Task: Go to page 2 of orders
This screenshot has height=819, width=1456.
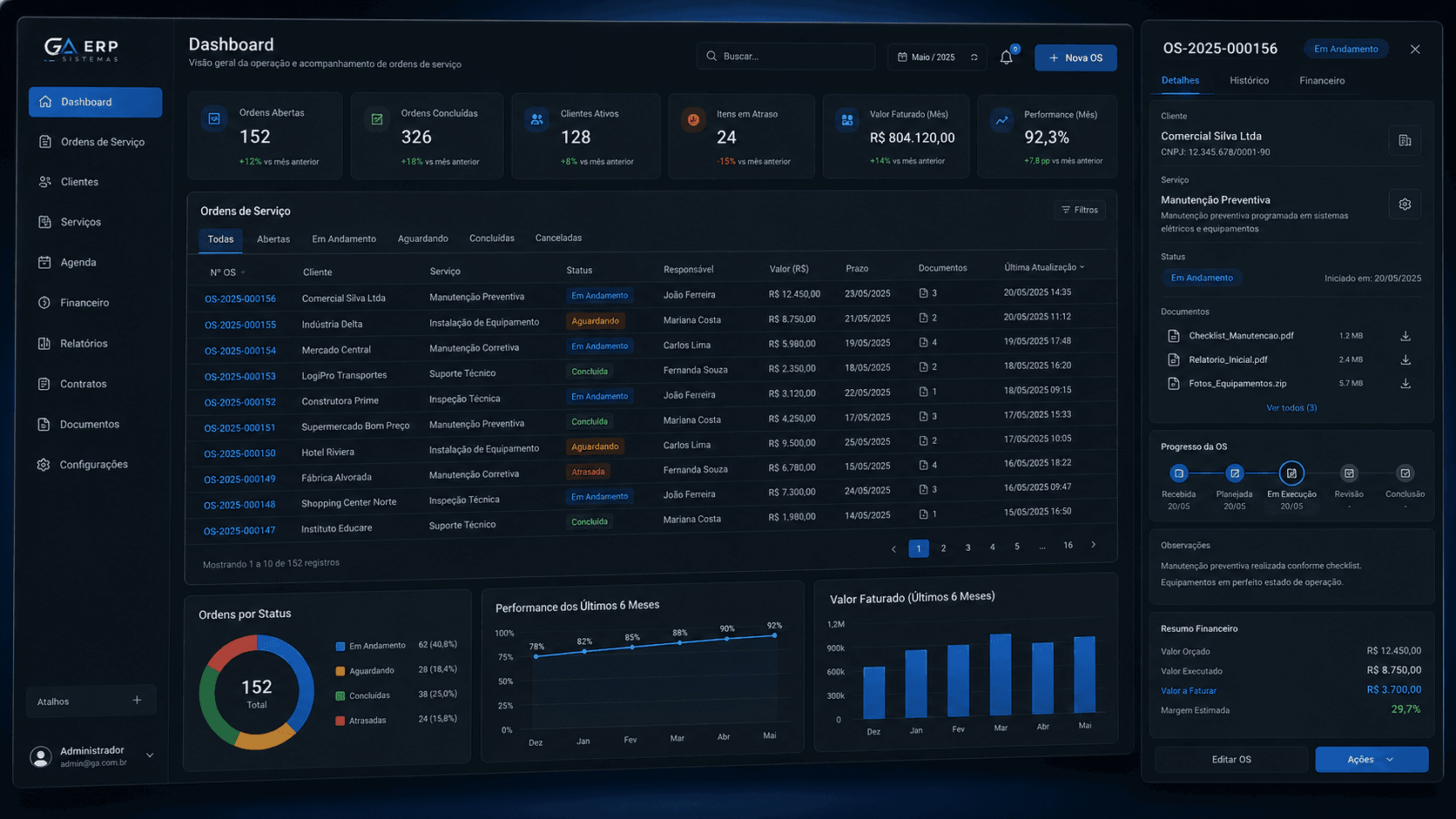Action: (943, 548)
